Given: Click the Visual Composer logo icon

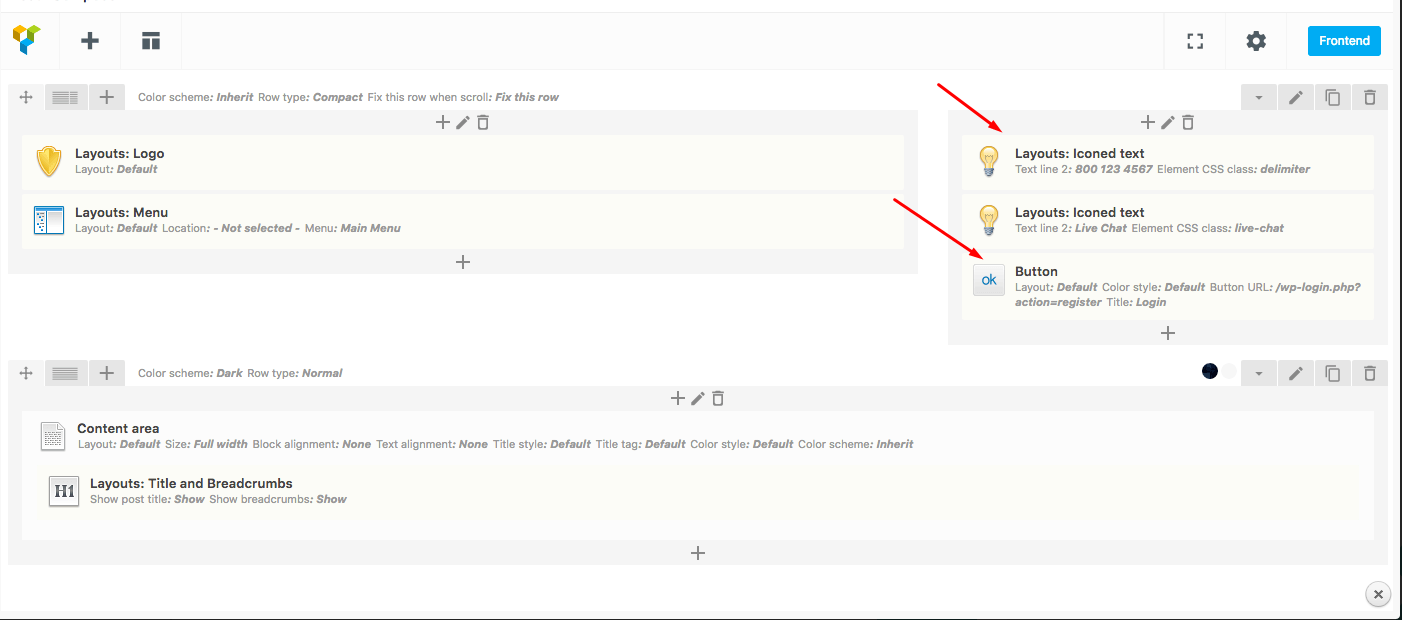Looking at the screenshot, I should (x=27, y=40).
